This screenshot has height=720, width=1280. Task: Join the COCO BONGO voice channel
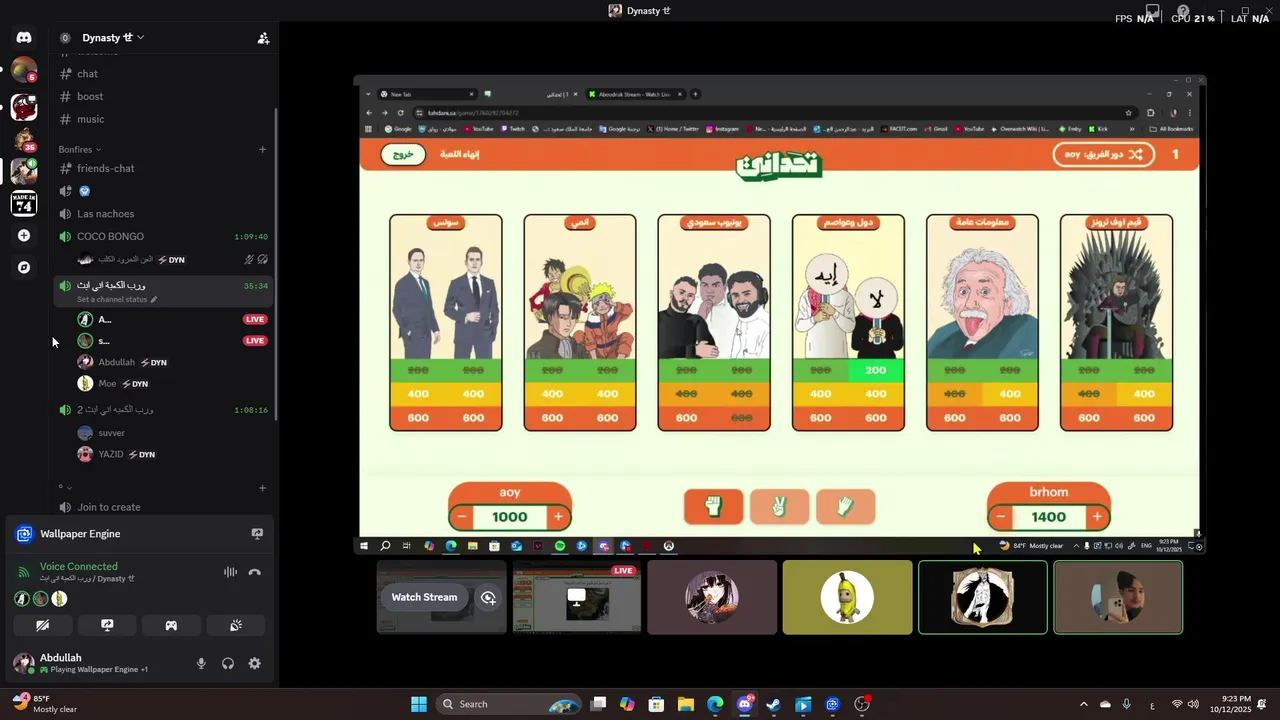(x=165, y=237)
